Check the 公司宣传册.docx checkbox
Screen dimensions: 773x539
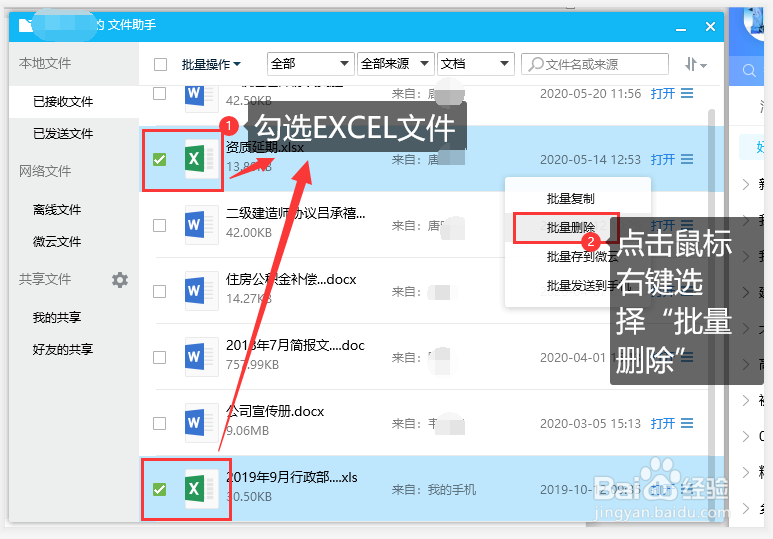(x=159, y=423)
